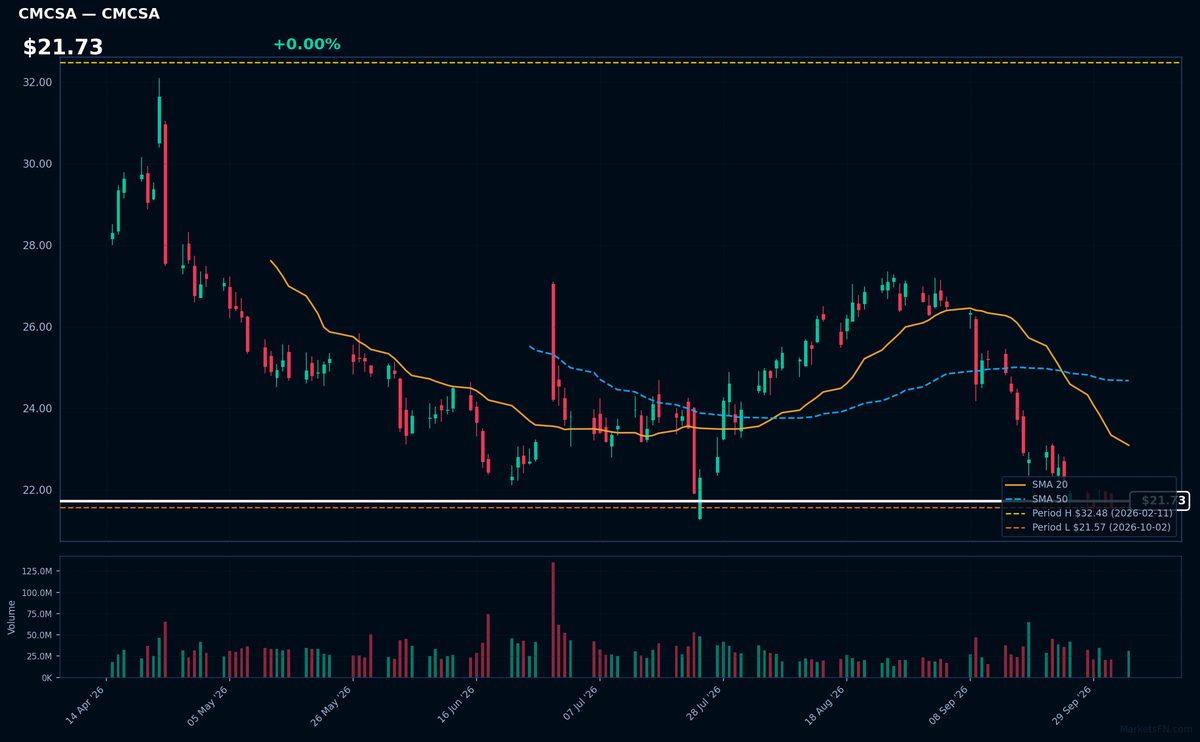This screenshot has width=1200, height=742.
Task: Select the SMA 20 legend entry
Action: tap(1035, 484)
